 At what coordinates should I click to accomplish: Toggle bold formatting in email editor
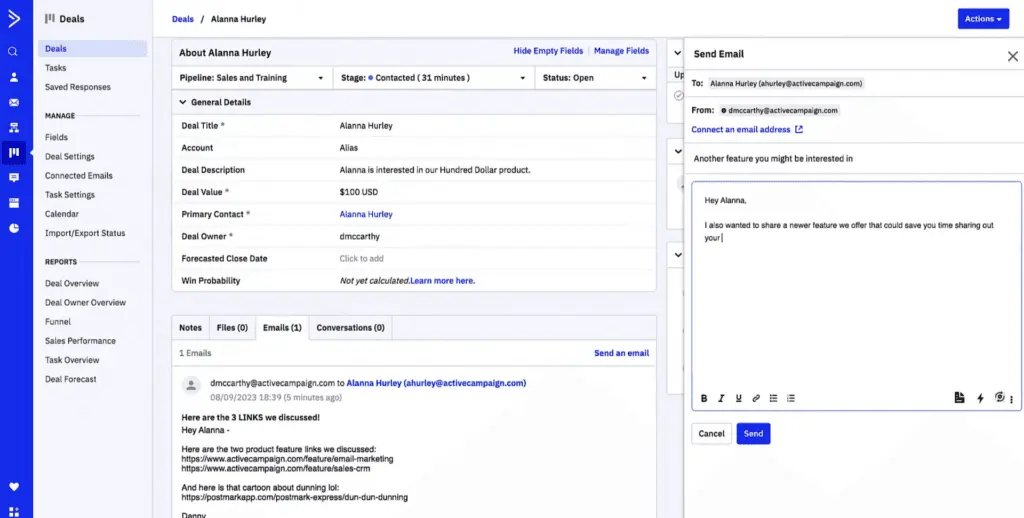(x=704, y=398)
